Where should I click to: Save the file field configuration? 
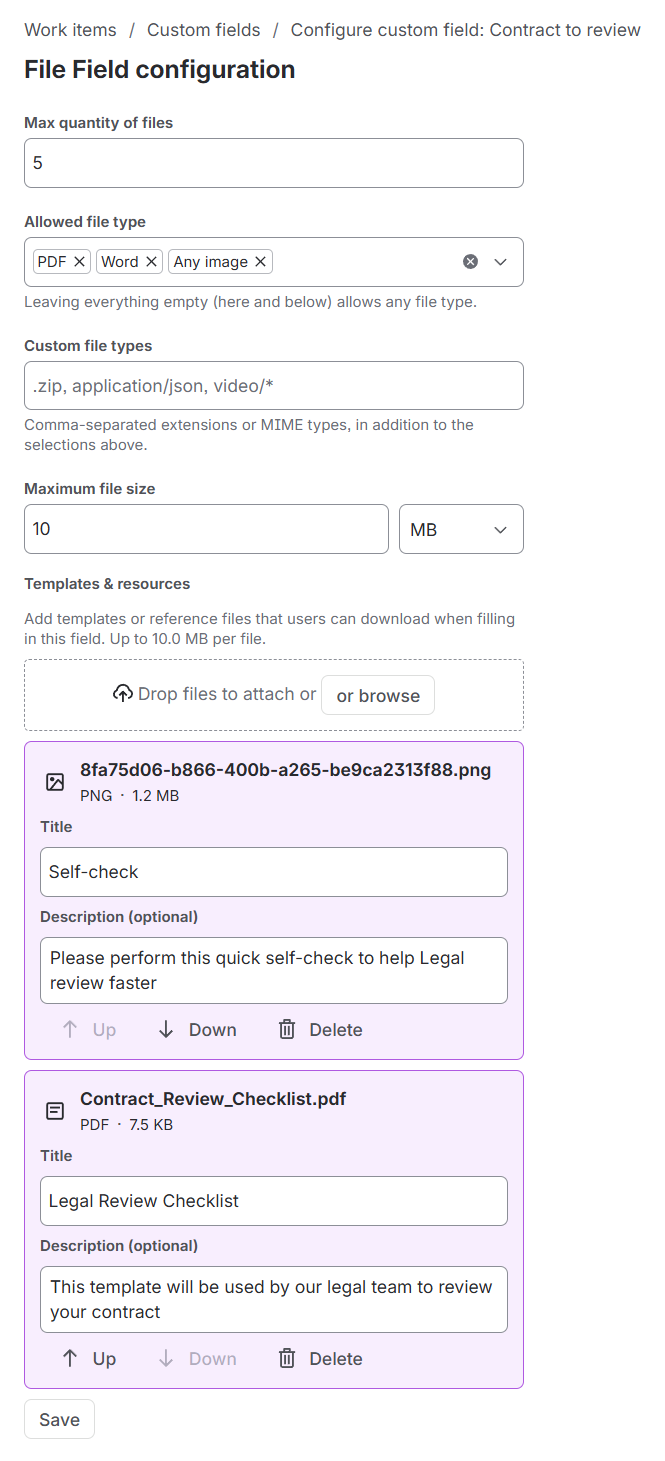click(59, 1420)
